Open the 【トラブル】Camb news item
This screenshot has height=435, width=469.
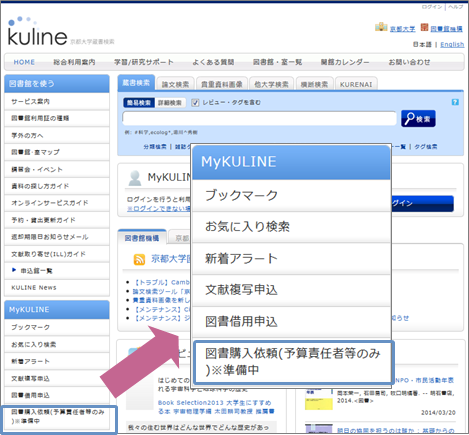(x=162, y=282)
